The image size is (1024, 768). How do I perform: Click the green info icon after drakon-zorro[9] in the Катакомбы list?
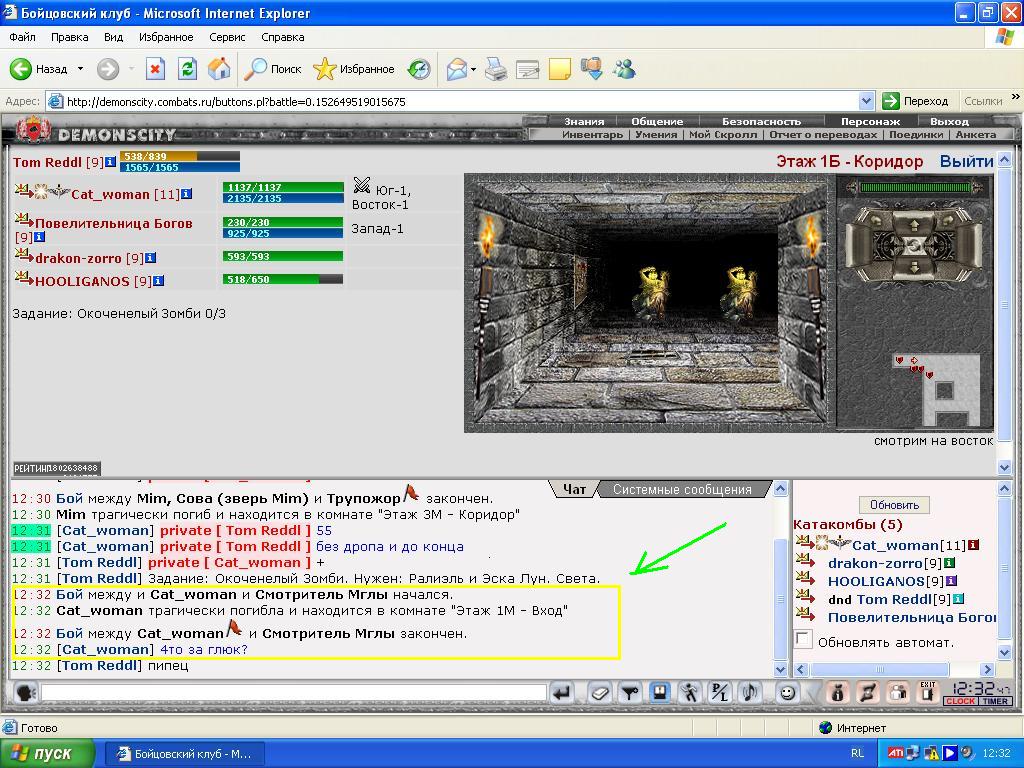tap(950, 562)
